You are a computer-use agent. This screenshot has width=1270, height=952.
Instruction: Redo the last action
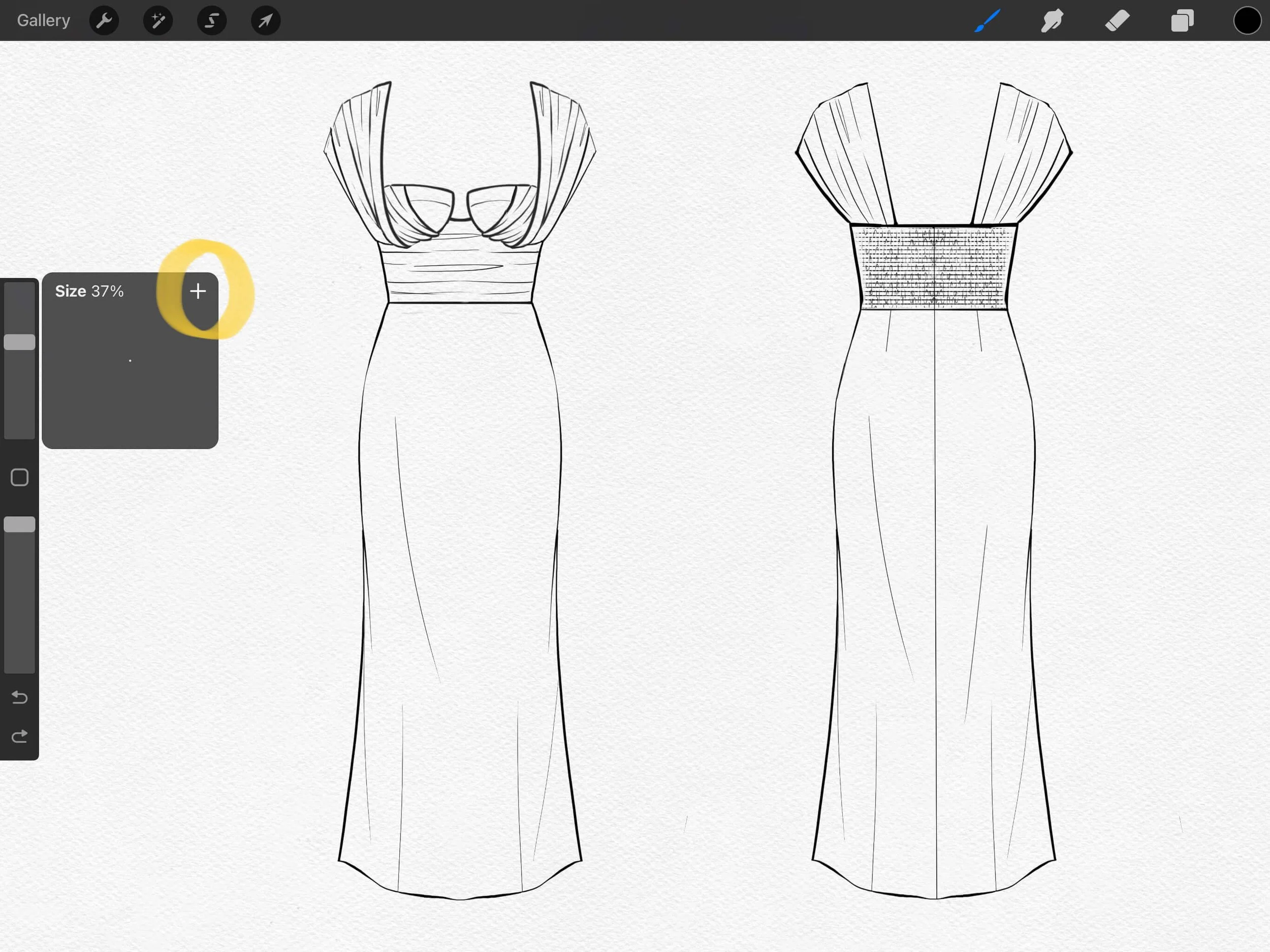point(19,736)
